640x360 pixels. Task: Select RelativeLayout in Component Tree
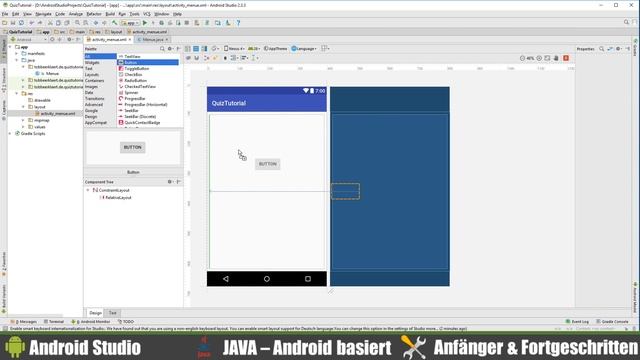coord(115,198)
